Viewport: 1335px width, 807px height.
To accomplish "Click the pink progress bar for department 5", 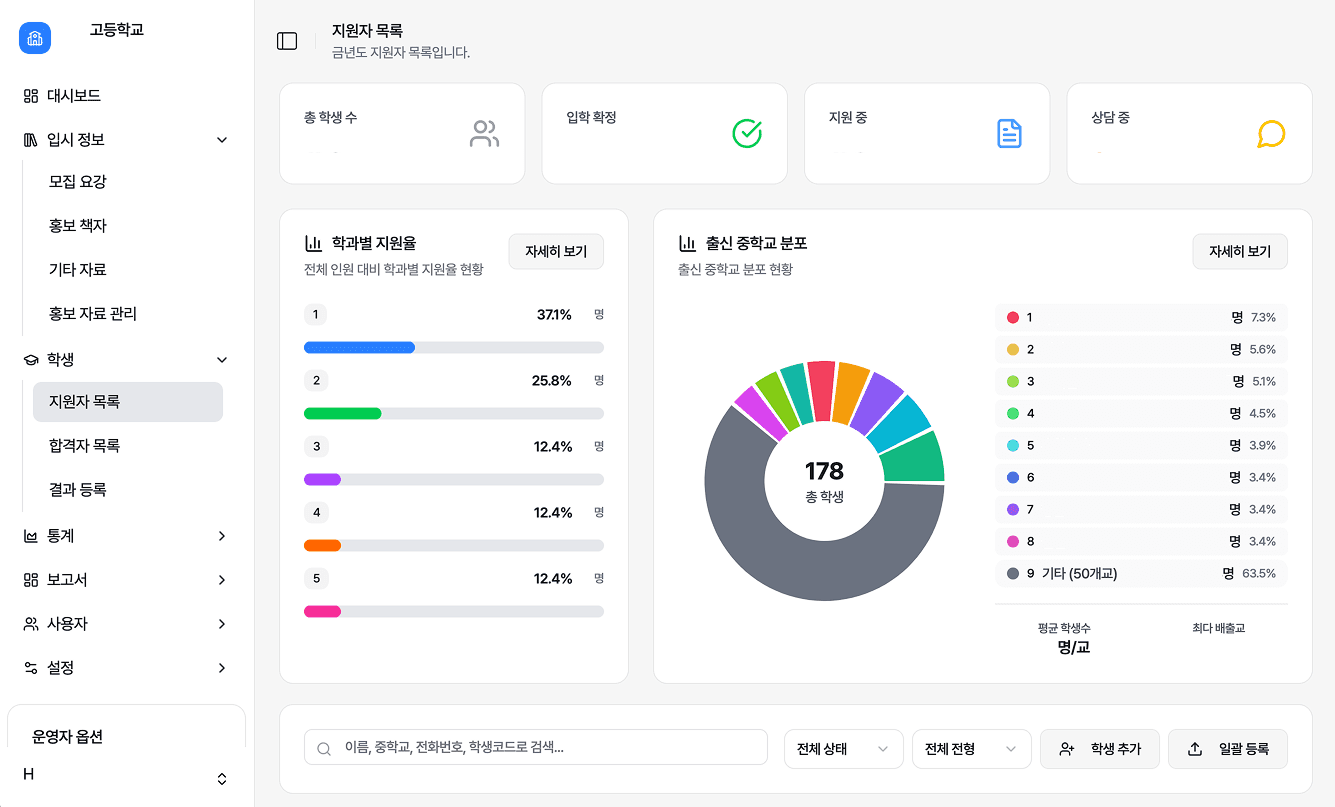I will 322,612.
